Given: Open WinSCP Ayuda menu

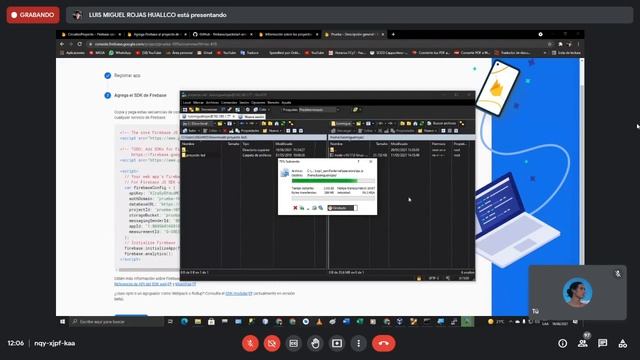Looking at the screenshot, I should tap(287, 102).
